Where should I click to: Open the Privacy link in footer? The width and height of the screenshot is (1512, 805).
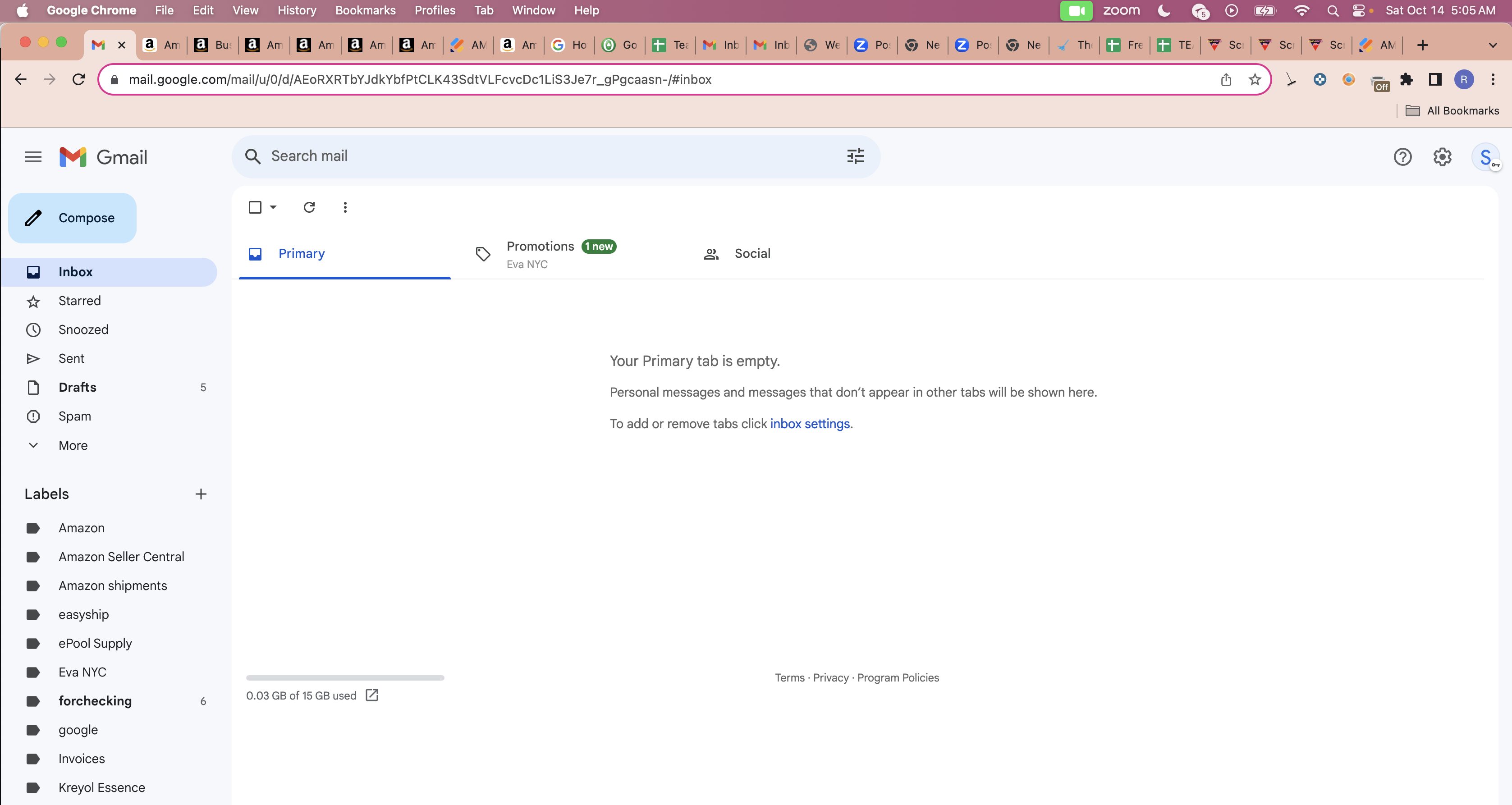coord(830,678)
